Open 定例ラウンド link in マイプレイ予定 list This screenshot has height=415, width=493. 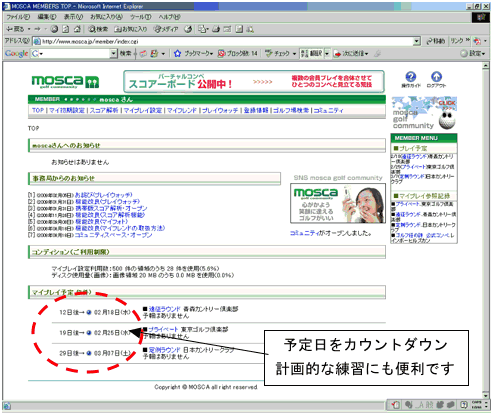pos(164,350)
